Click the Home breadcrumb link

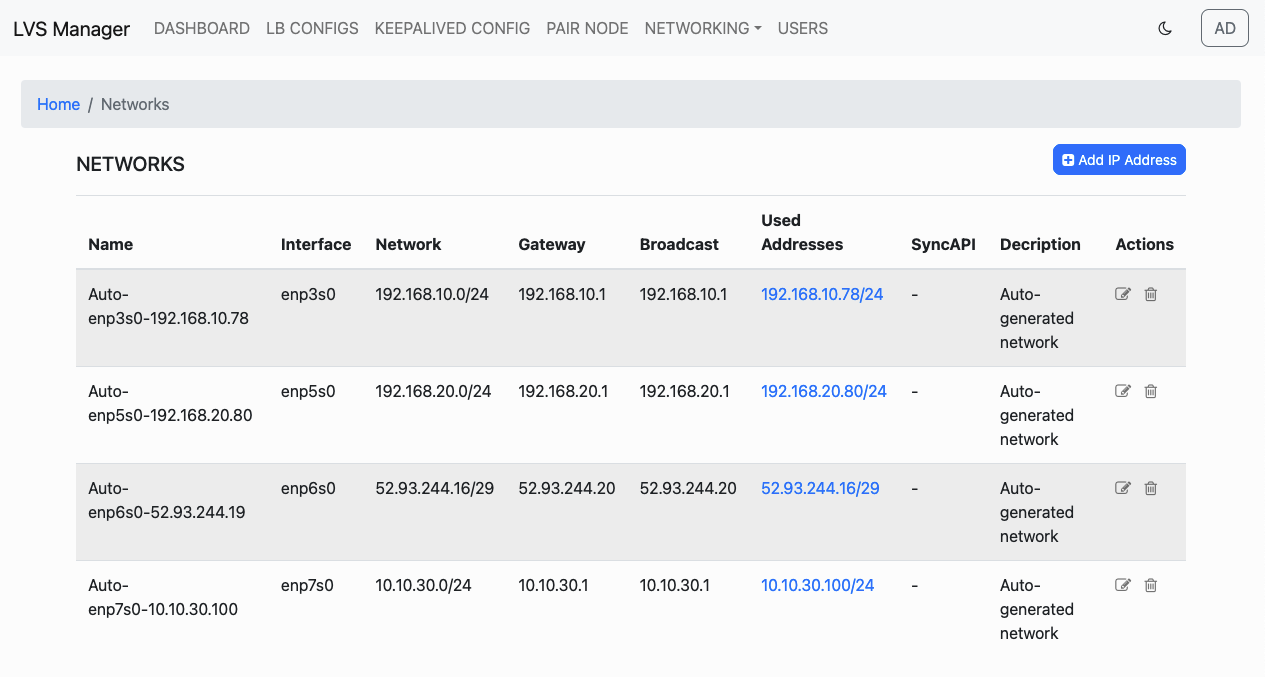pos(58,104)
